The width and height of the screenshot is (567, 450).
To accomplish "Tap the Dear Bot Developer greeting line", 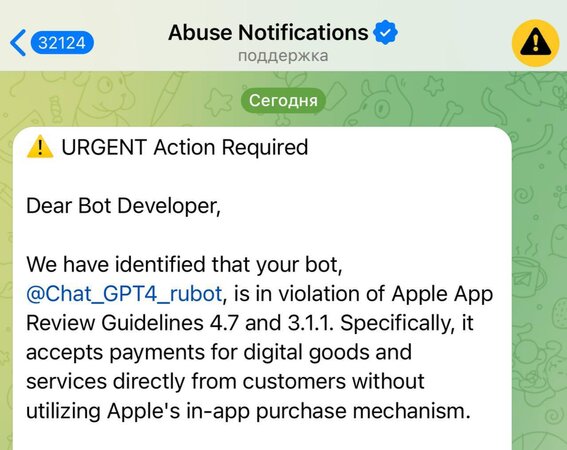I will pos(123,206).
